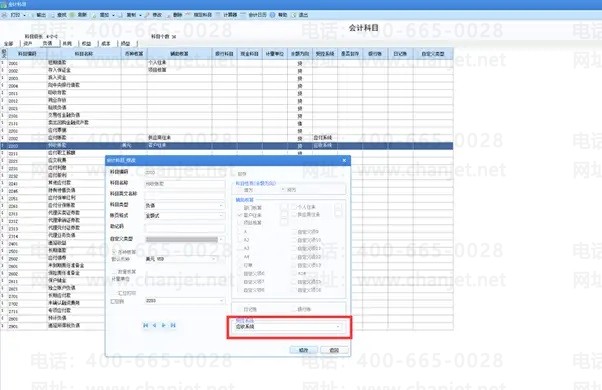This screenshot has height=390, width=602.
Task: Expand the 科目类型 dropdown
Action: (221, 205)
